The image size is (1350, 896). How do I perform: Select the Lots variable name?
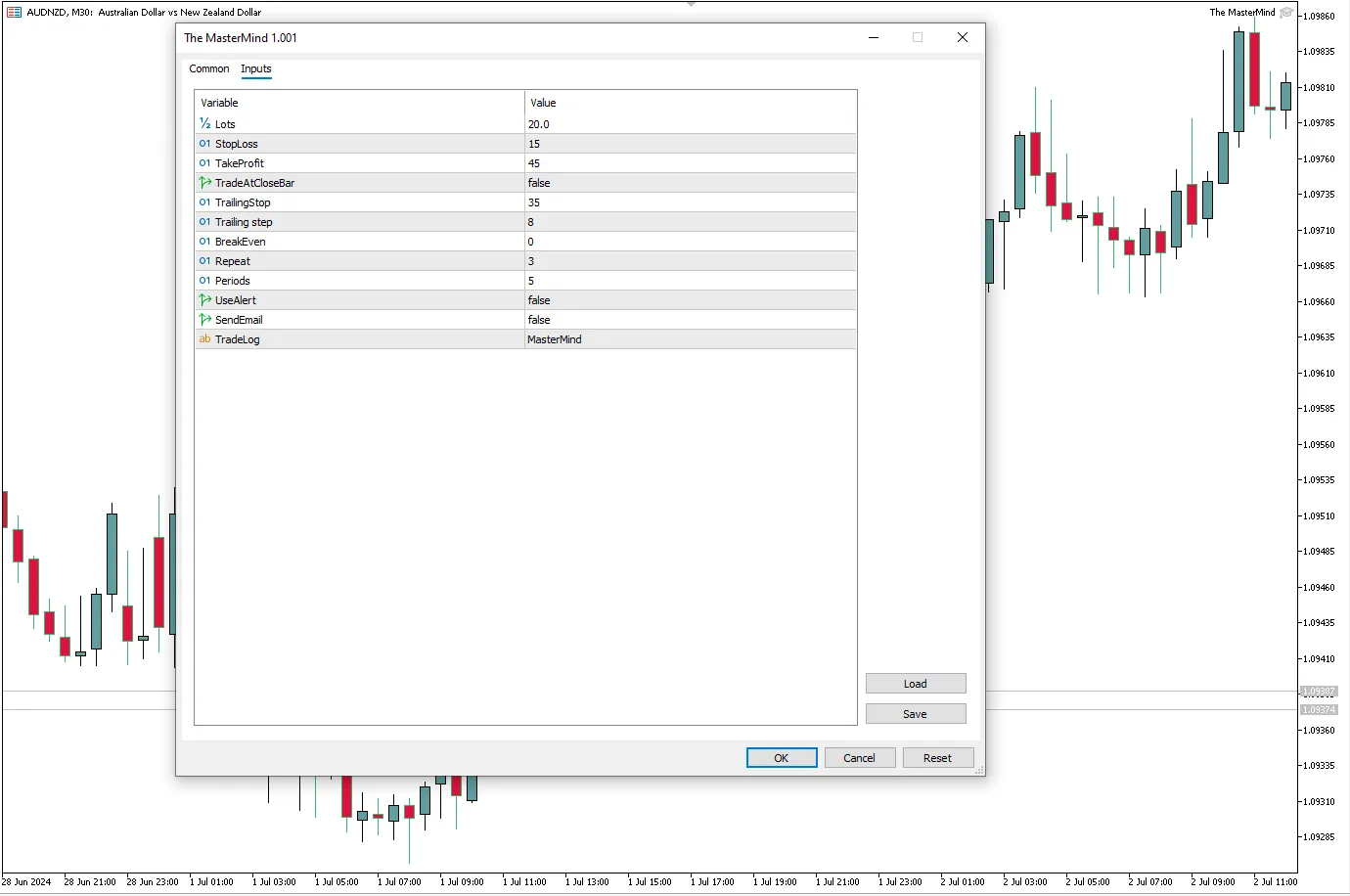225,124
